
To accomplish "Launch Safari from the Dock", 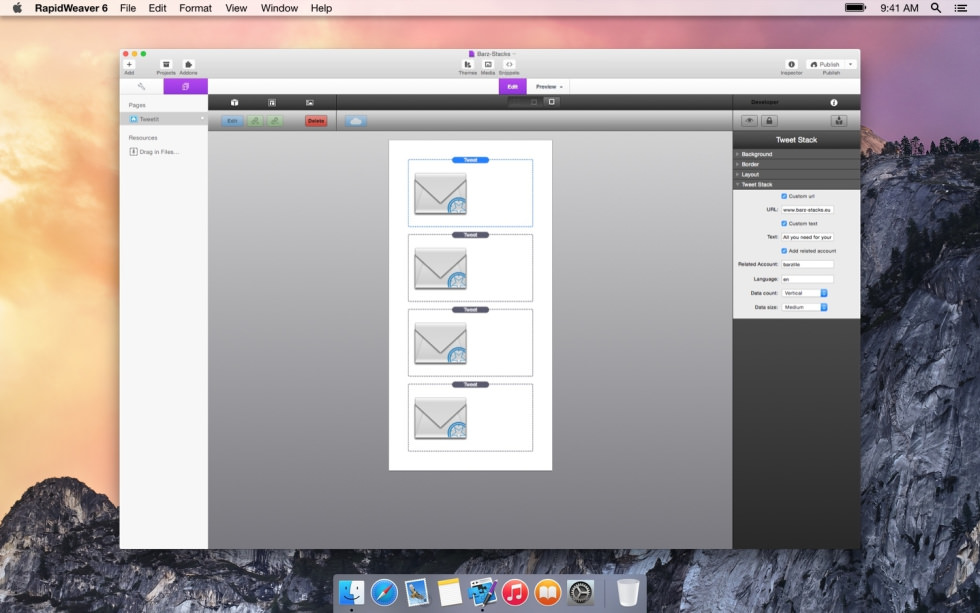I will [x=384, y=592].
